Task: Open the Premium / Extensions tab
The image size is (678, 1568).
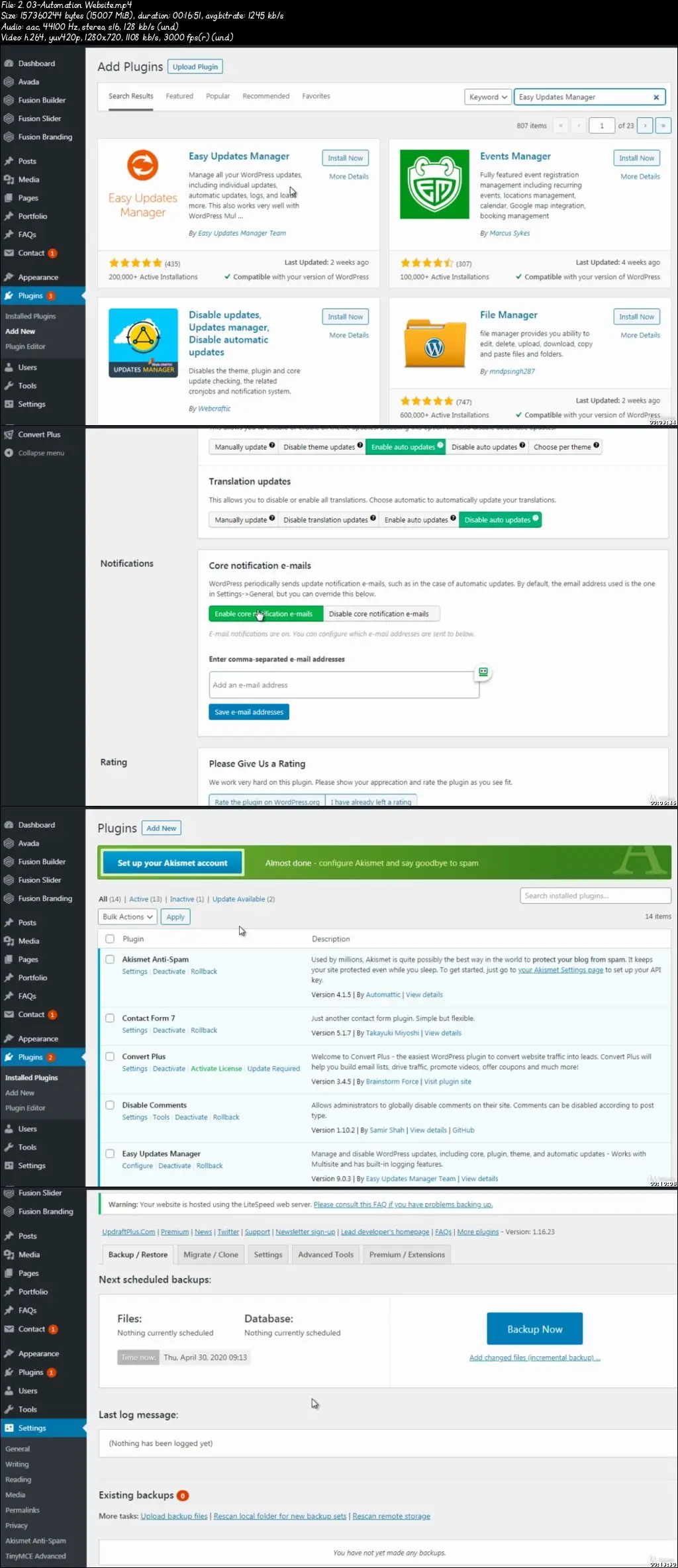Action: 407,1255
